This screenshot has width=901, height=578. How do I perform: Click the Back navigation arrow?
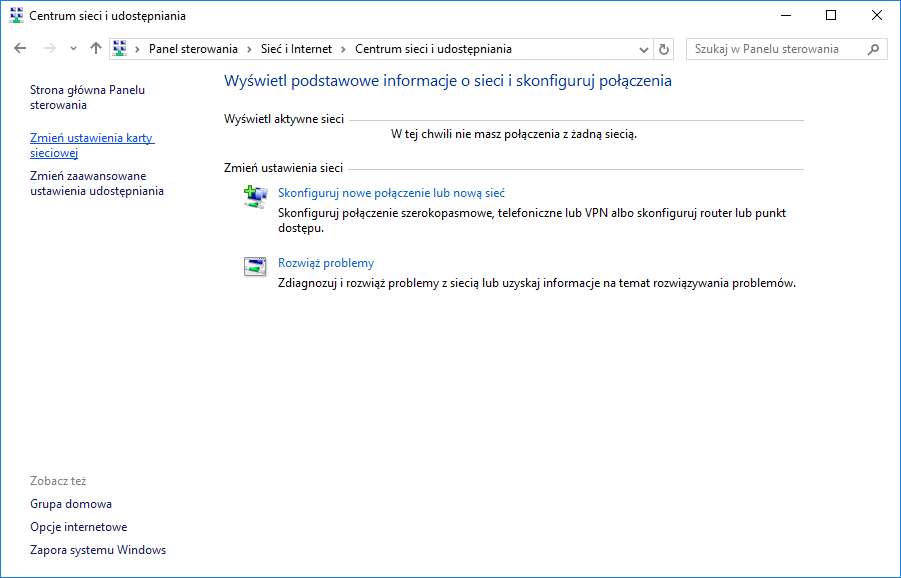[21, 49]
